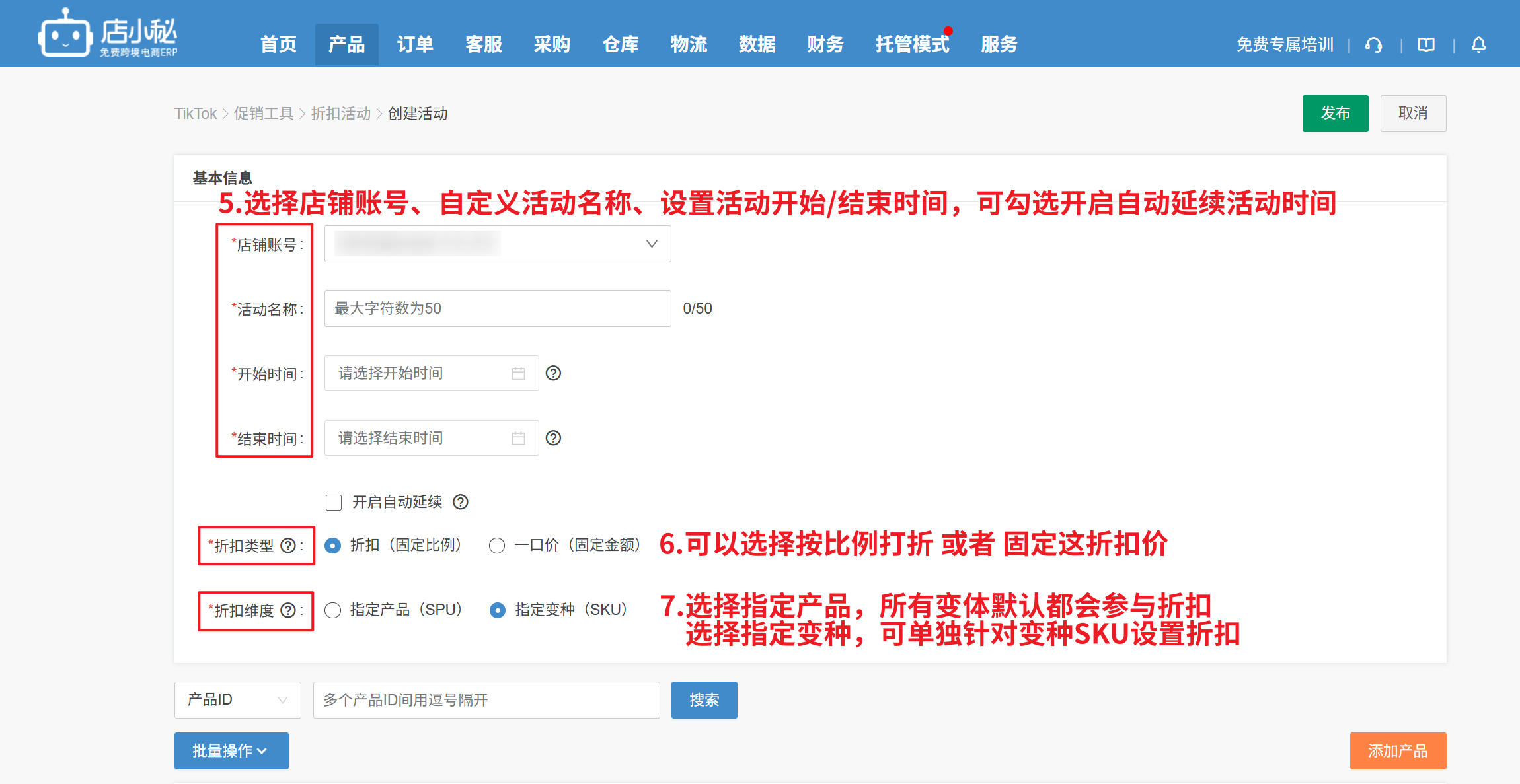Image resolution: width=1520 pixels, height=784 pixels.
Task: Enable the 开启自动延续 checkbox
Action: [334, 503]
